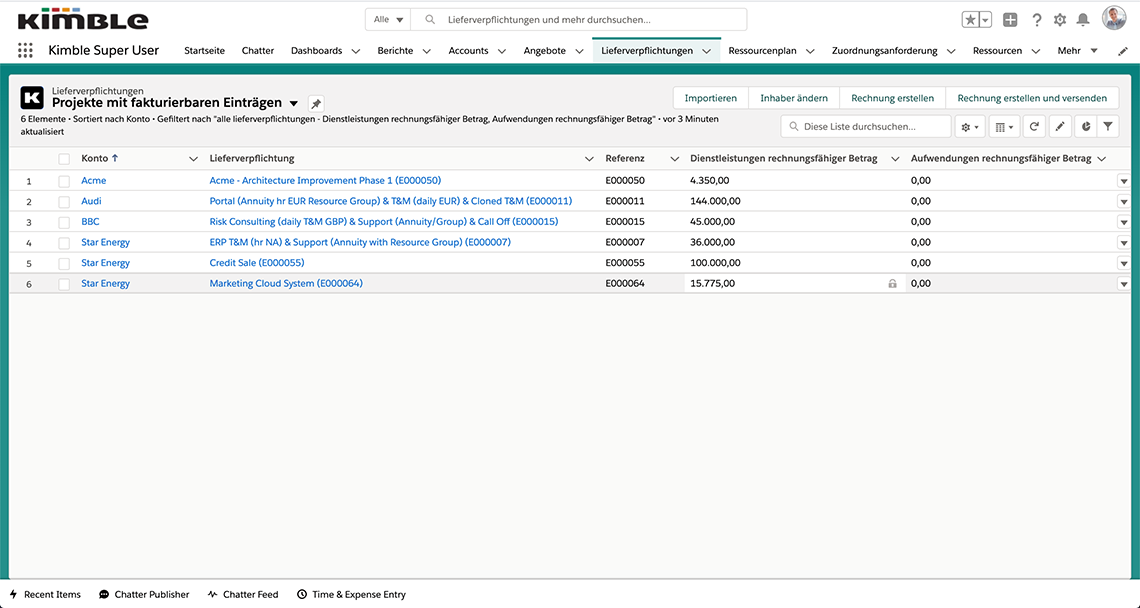Open the list view picker dropdown
This screenshot has width=1140, height=608.
(x=294, y=103)
